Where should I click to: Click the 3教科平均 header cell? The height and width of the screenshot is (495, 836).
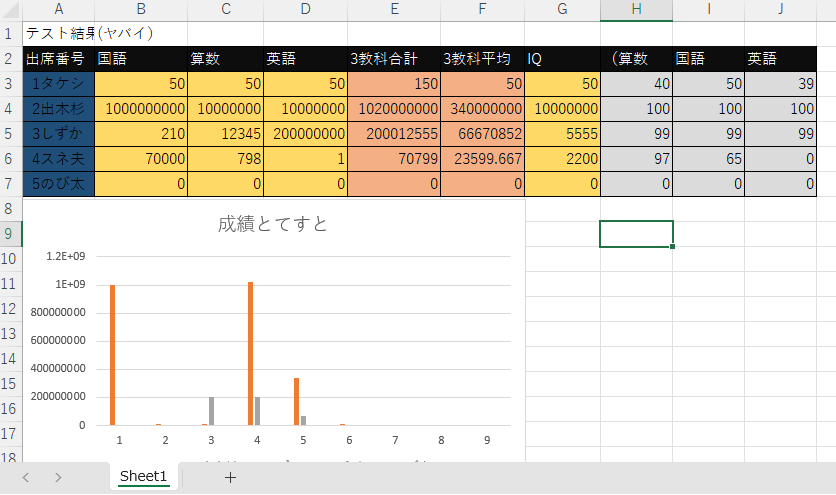pyautogui.click(x=483, y=59)
